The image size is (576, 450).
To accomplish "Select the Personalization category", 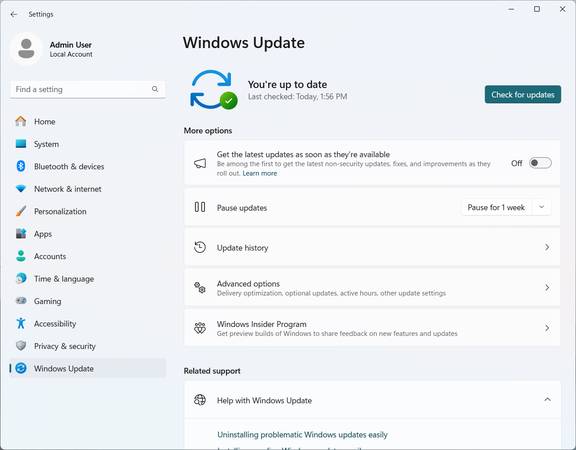I will pyautogui.click(x=88, y=211).
